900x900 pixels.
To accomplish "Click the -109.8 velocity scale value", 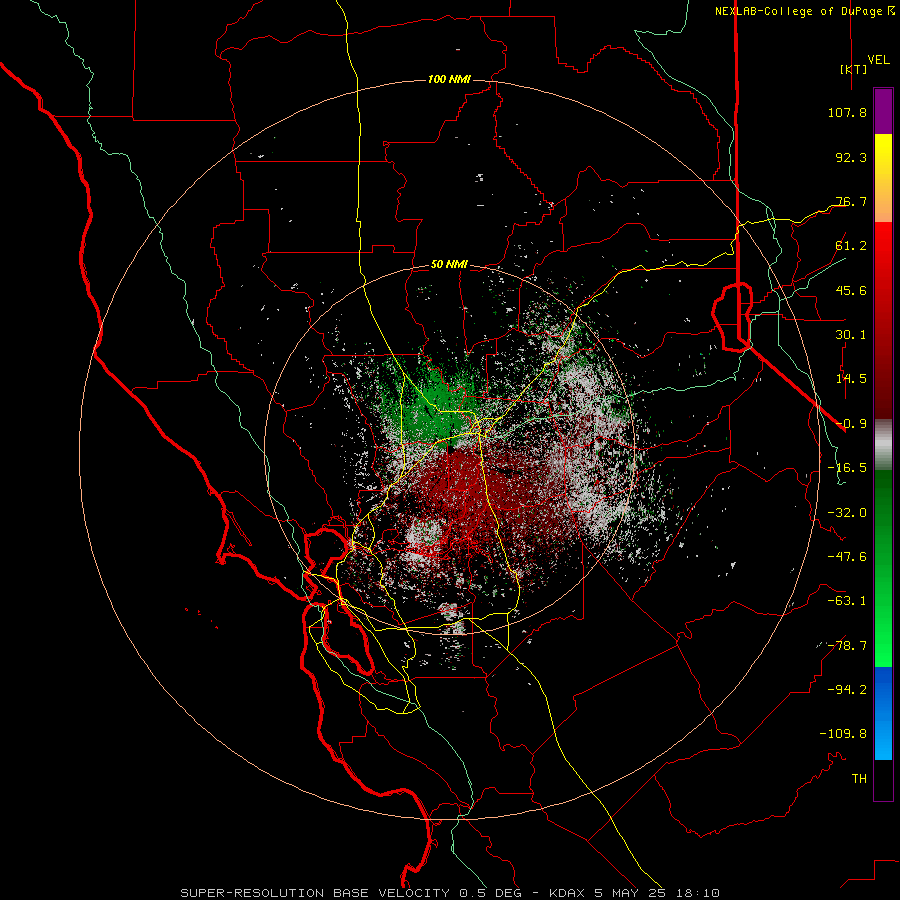I will pos(843,734).
